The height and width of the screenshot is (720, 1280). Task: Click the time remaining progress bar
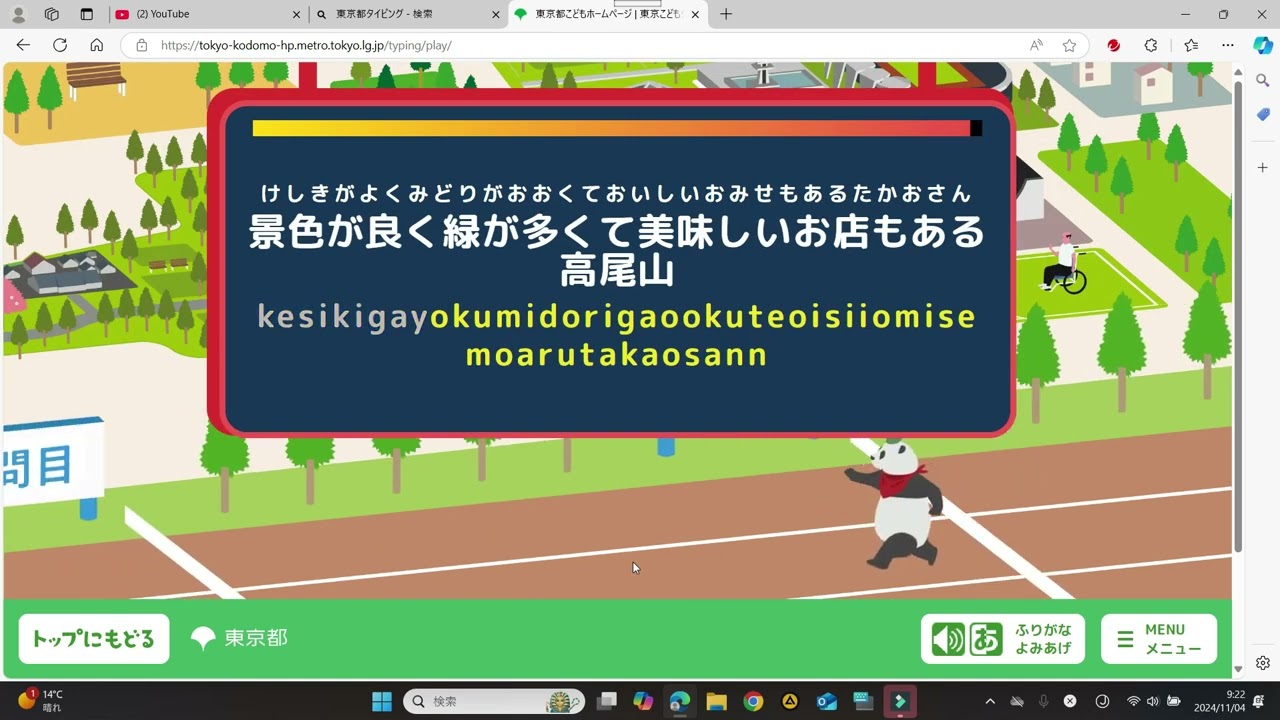click(x=617, y=128)
